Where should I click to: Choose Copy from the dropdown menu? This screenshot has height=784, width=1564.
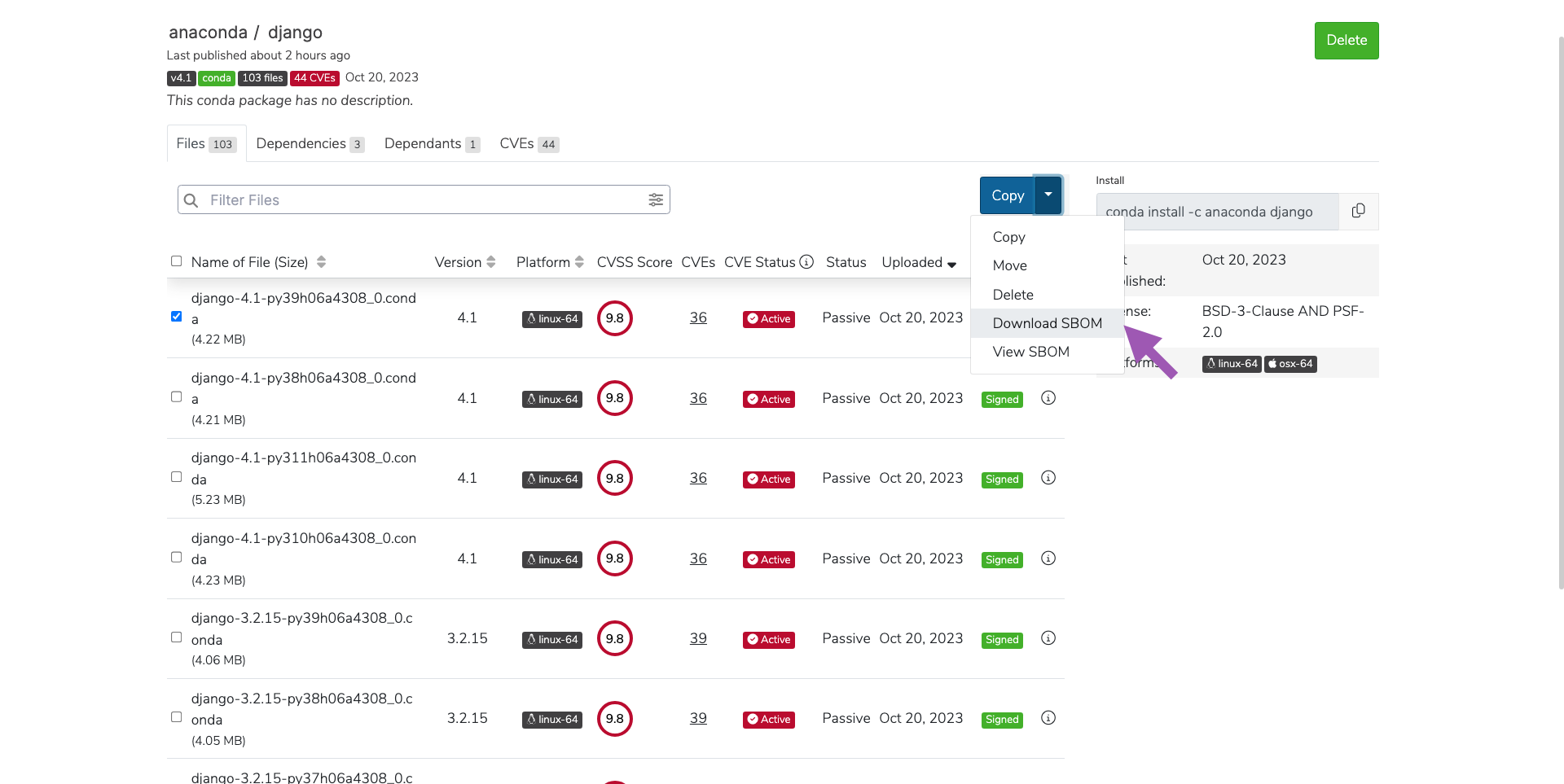pyautogui.click(x=1048, y=237)
